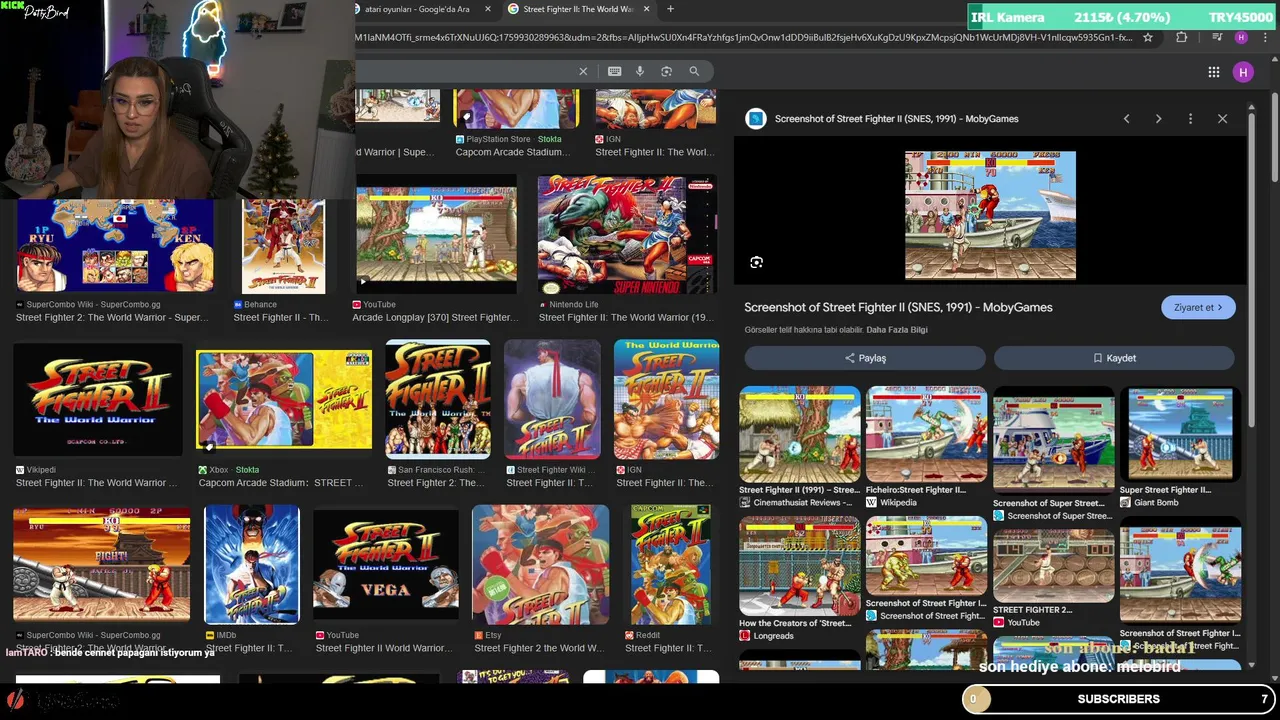Go to next image in preview panel
Screen dimensions: 1280x720
1158,118
